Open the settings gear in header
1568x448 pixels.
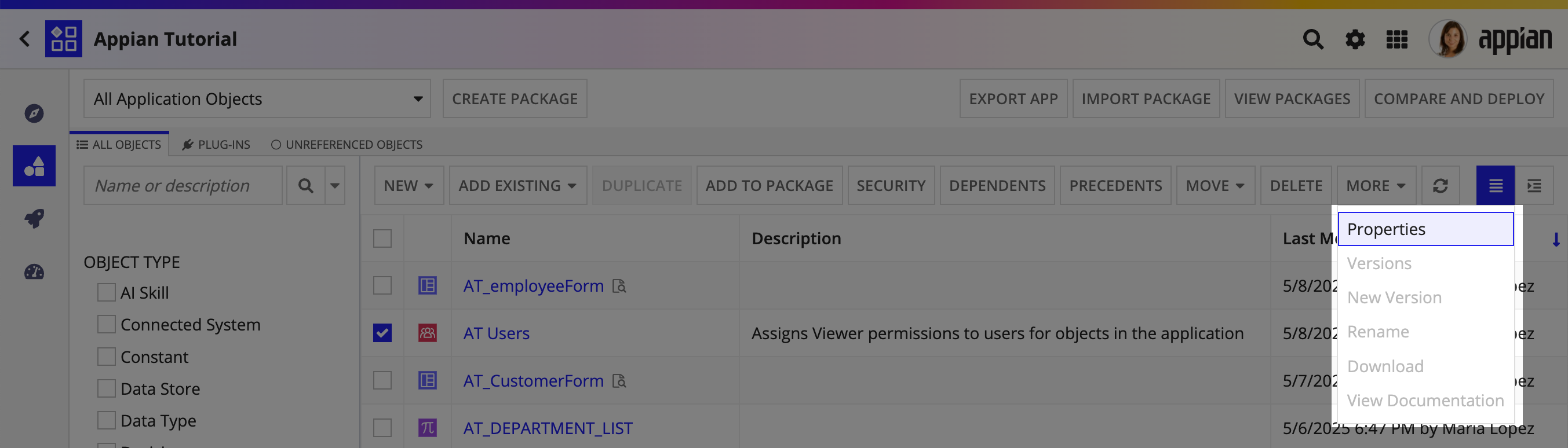[x=1355, y=39]
